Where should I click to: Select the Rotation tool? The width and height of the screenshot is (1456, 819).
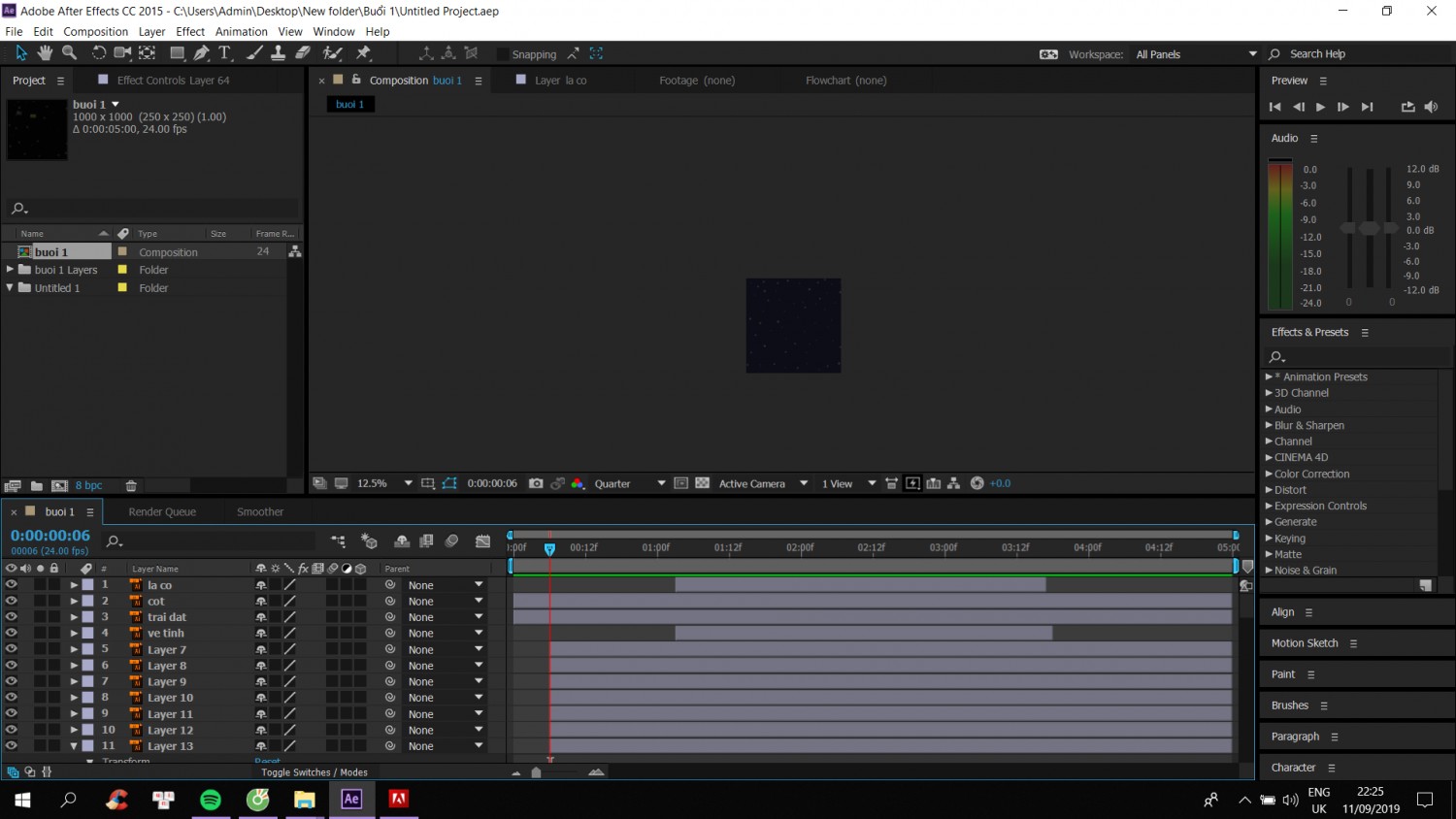point(98,53)
